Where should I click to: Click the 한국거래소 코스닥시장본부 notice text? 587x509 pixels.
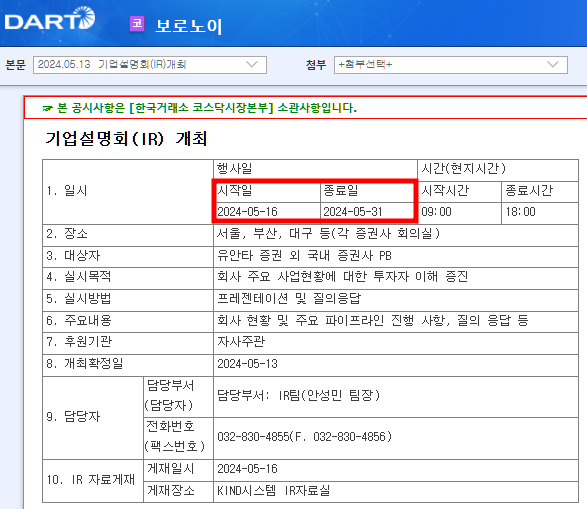pyautogui.click(x=201, y=108)
